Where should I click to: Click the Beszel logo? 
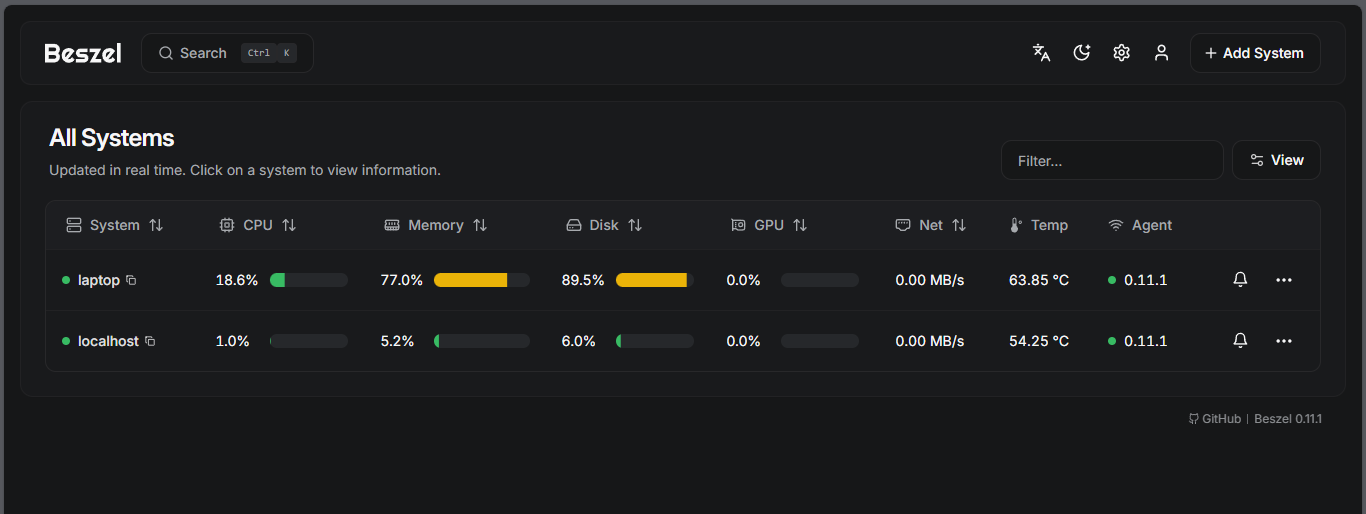click(83, 53)
